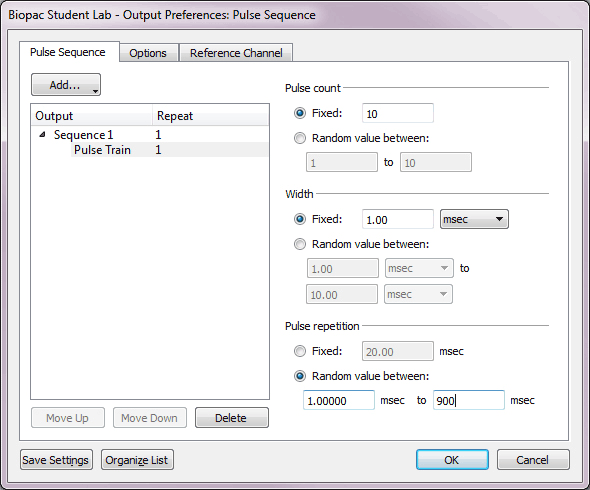Click the pulse repetition minimum field 1.00000
Image resolution: width=590 pixels, height=490 pixels.
[x=339, y=400]
